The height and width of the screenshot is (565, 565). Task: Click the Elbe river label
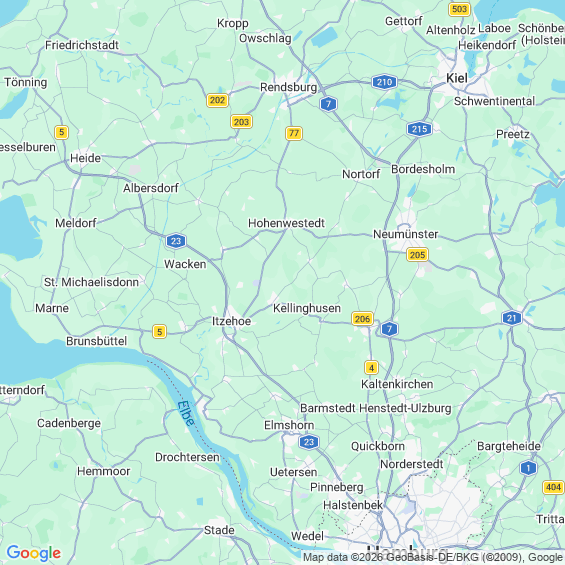tap(186, 413)
